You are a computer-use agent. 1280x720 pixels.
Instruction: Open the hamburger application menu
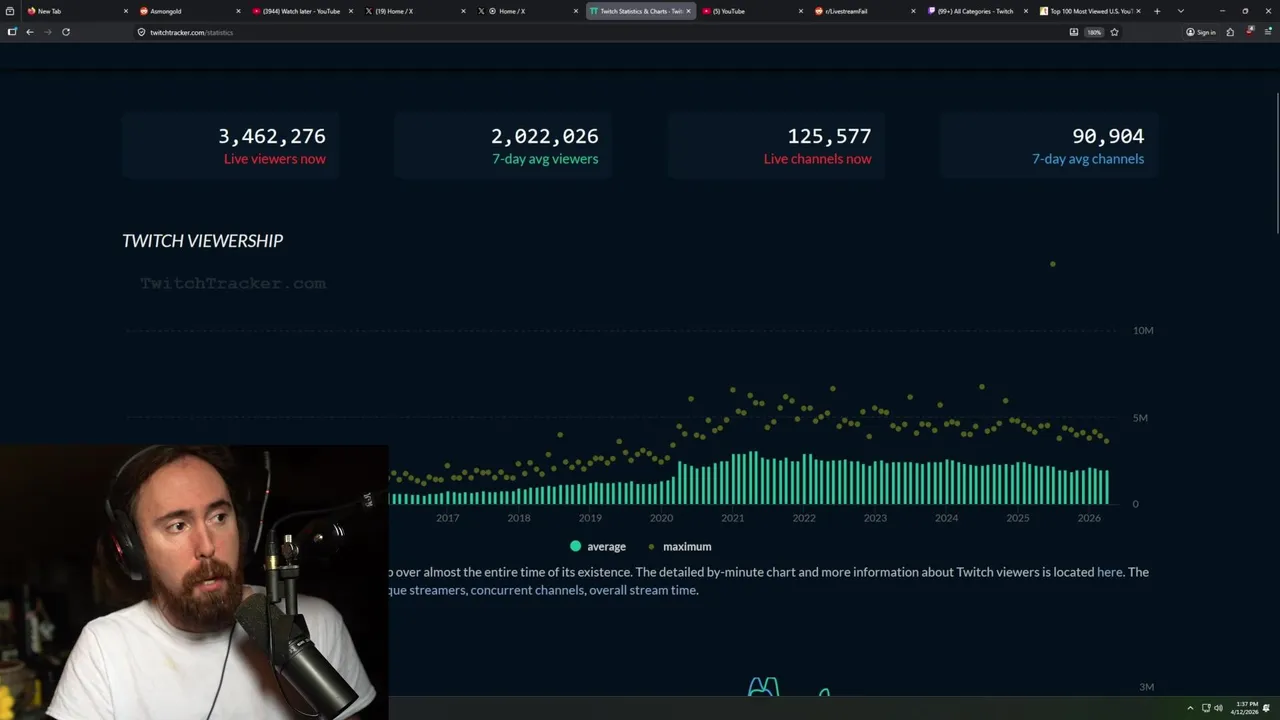coord(1267,32)
